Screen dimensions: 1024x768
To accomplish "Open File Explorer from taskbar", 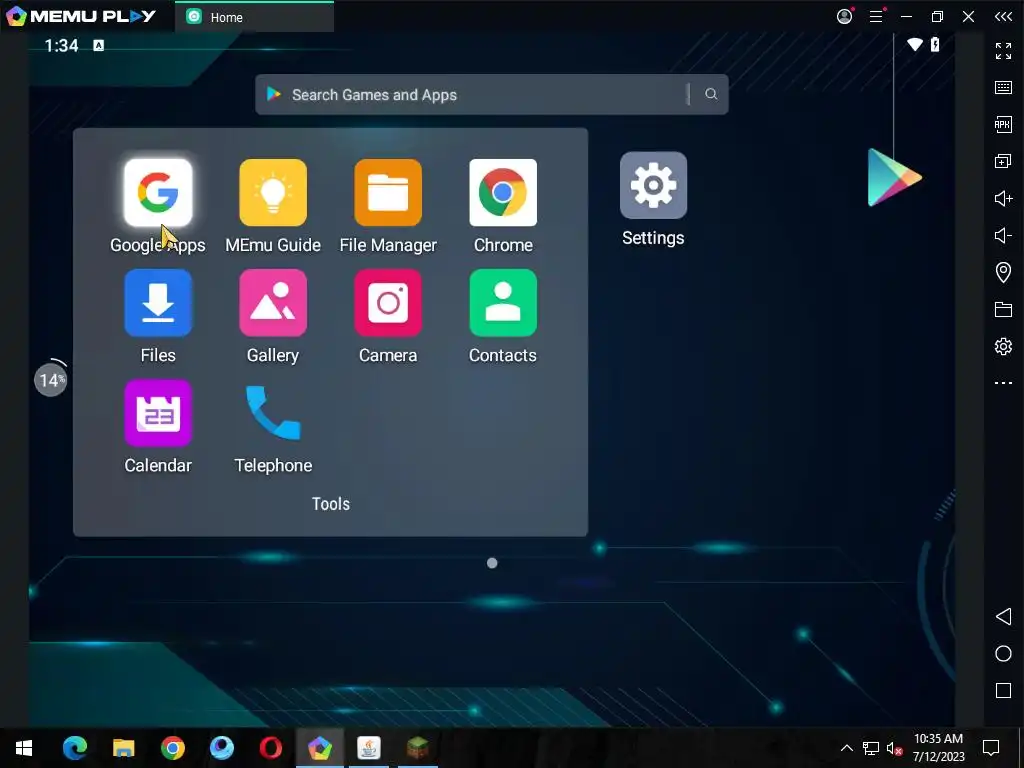I will click(123, 748).
